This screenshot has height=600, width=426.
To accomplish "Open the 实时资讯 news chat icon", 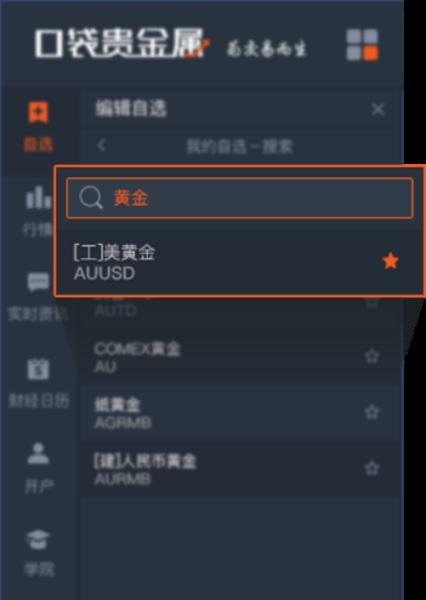I will (x=38, y=282).
